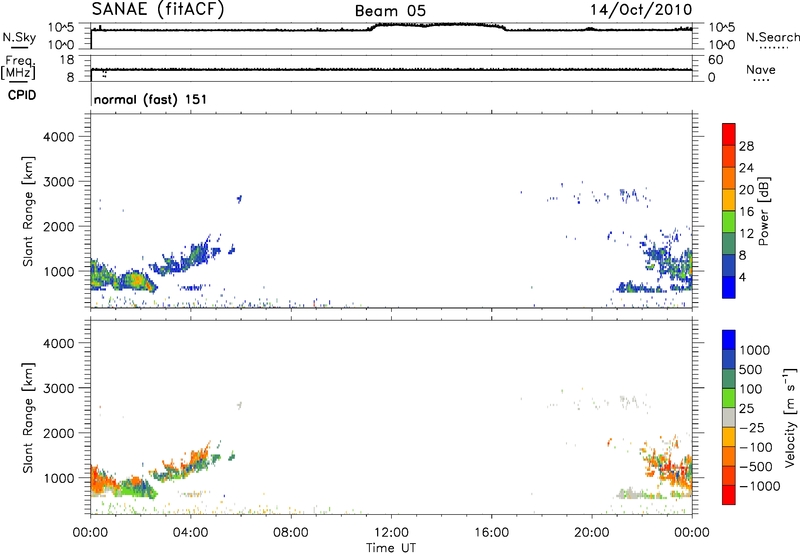
Task: Click the 4 tick on power colorbar
Action: coord(743,277)
